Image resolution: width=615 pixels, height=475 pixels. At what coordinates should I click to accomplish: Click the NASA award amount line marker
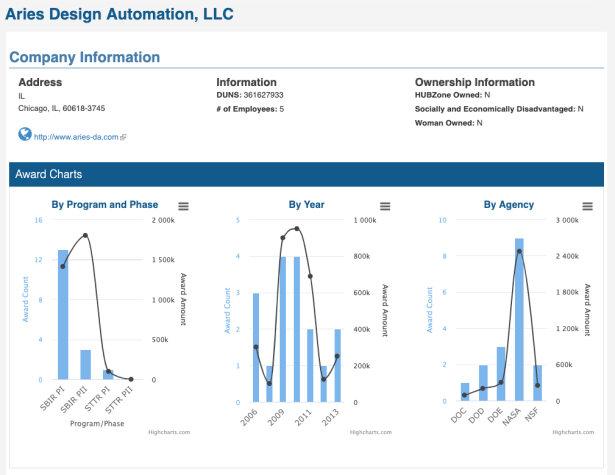(519, 251)
